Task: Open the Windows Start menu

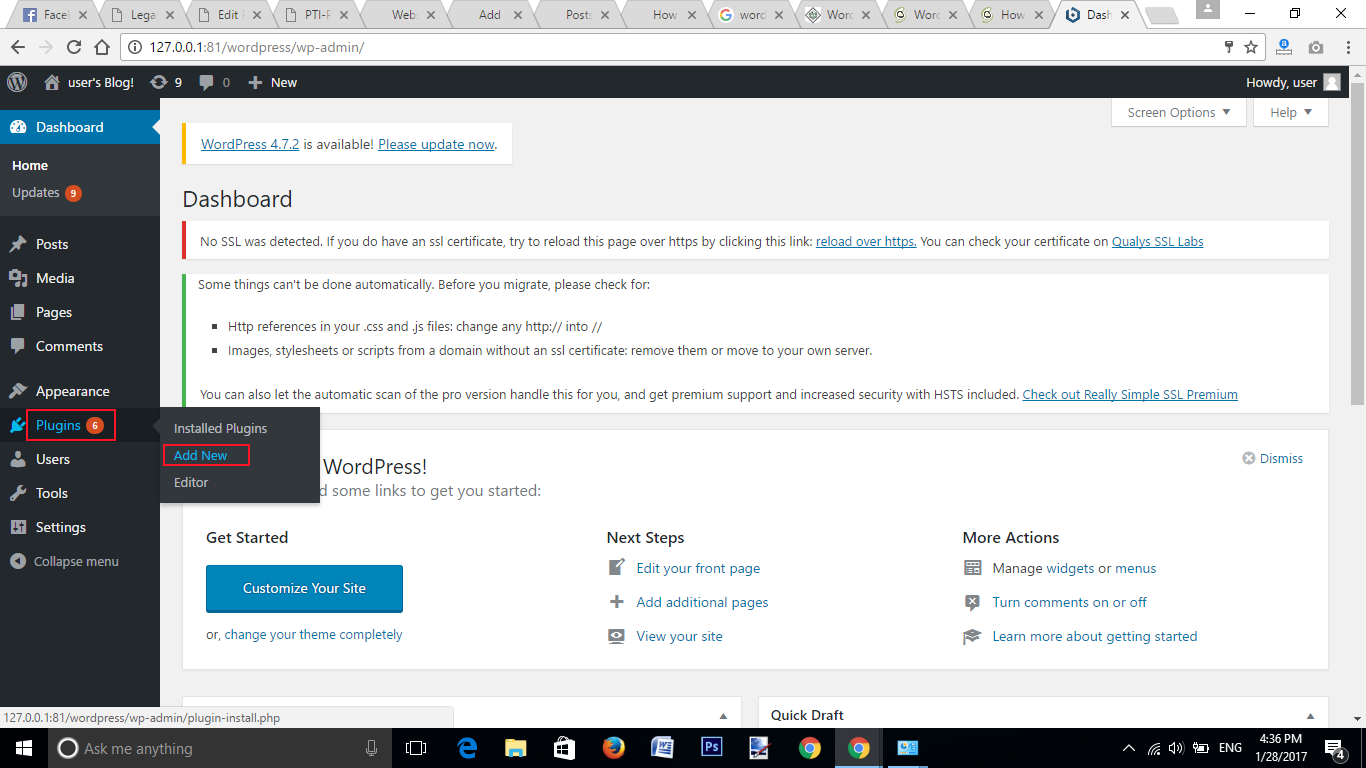Action: [x=23, y=748]
